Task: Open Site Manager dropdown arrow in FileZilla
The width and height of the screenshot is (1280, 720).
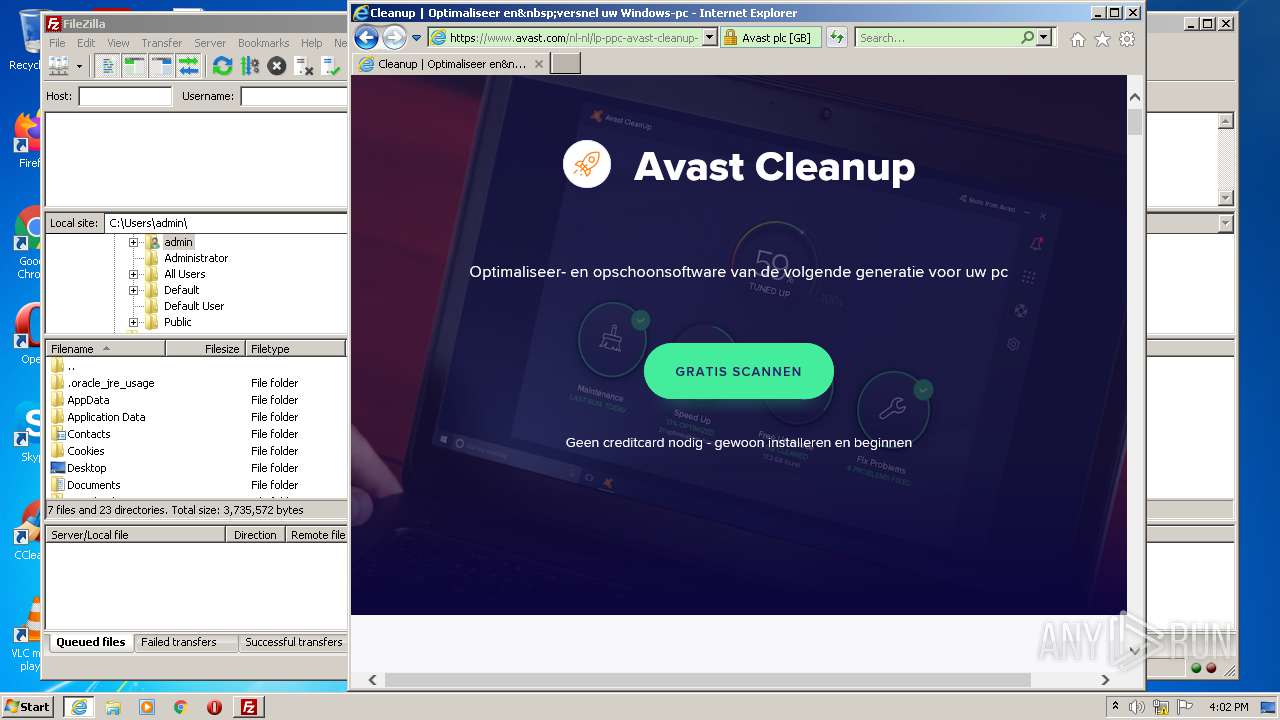Action: 79,66
